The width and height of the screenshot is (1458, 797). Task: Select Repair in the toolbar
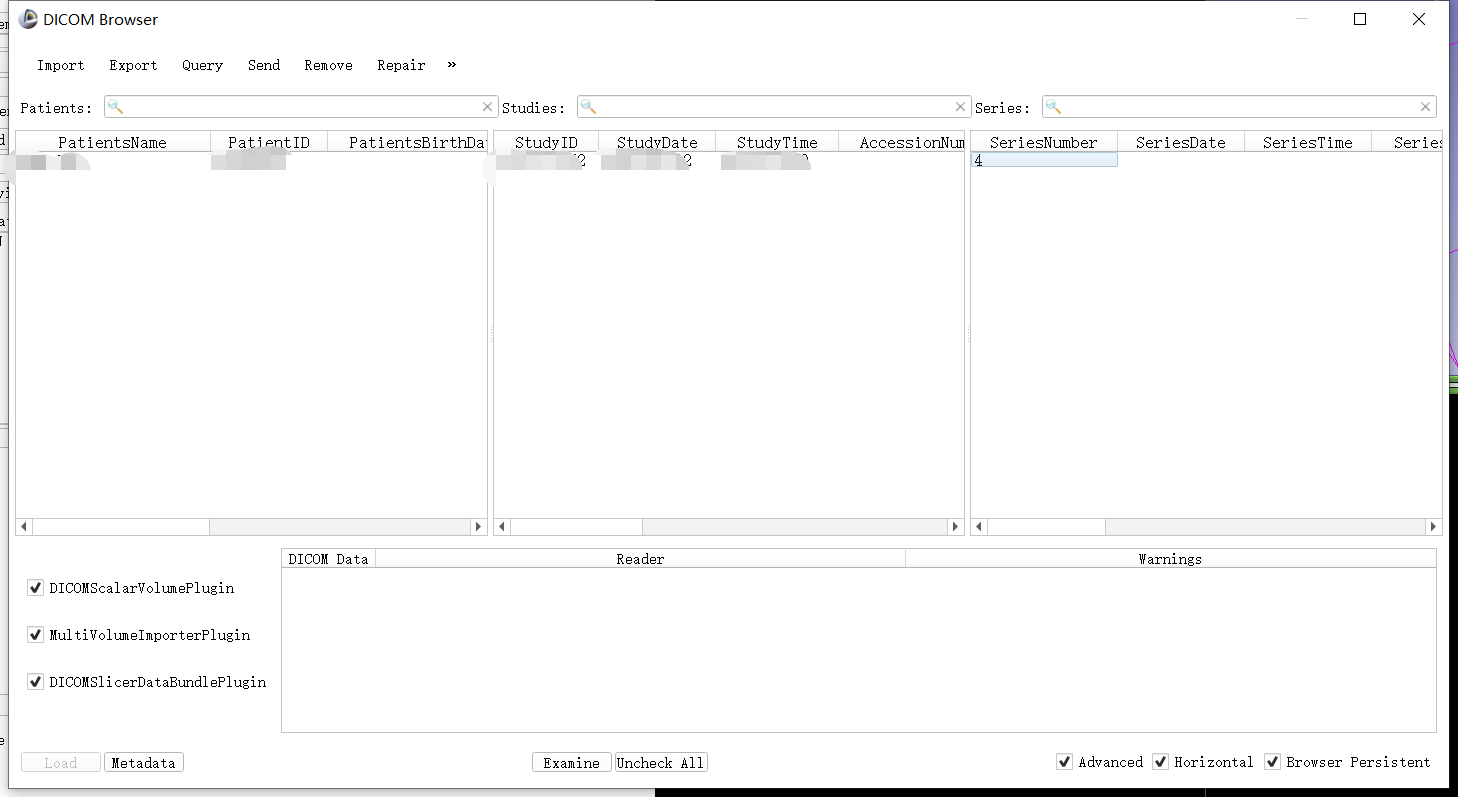(x=401, y=65)
